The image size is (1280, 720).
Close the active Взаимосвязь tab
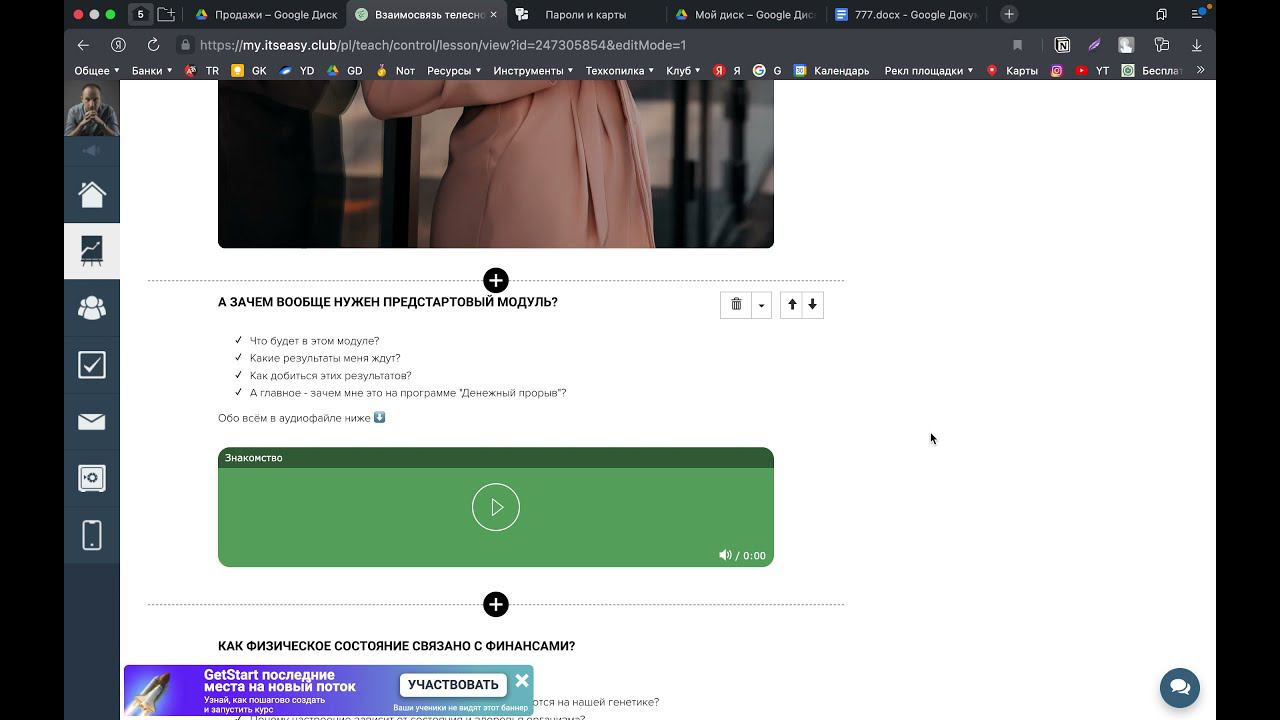click(x=495, y=15)
